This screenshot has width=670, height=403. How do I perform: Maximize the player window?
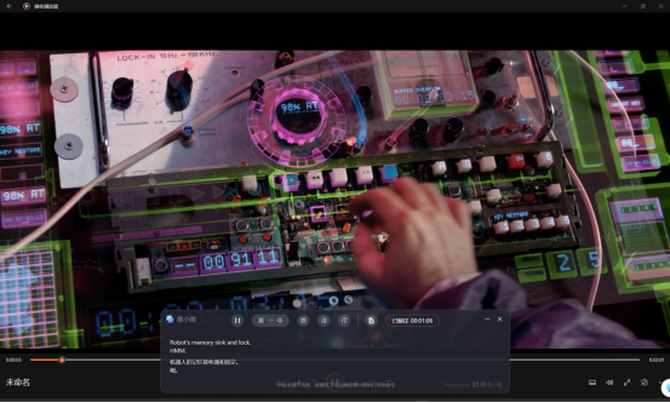pyautogui.click(x=643, y=6)
